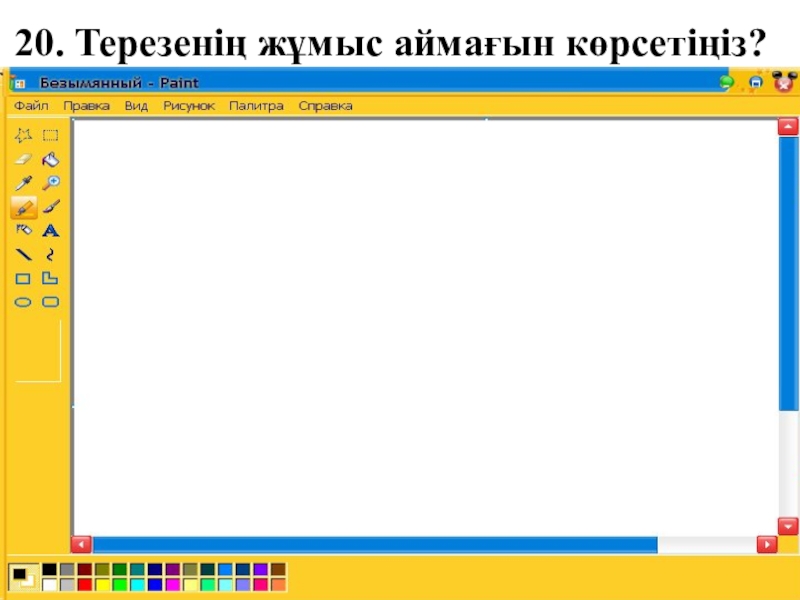Select the teal color swatch
The height and width of the screenshot is (600, 800).
click(137, 569)
